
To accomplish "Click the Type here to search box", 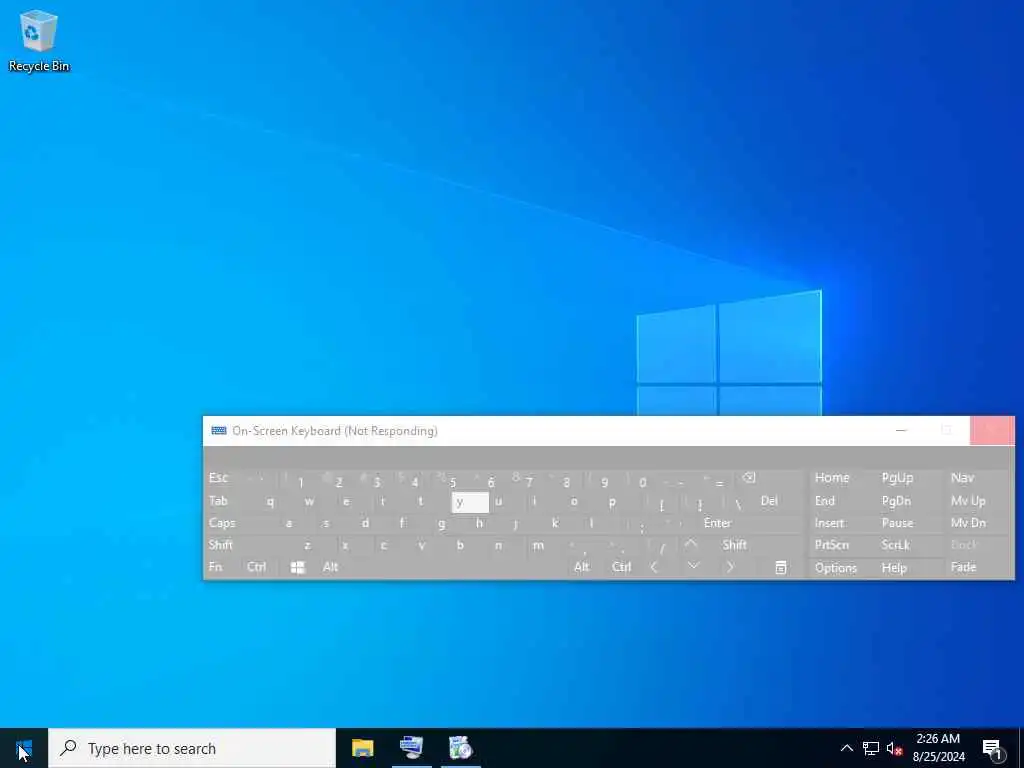I will (x=192, y=748).
